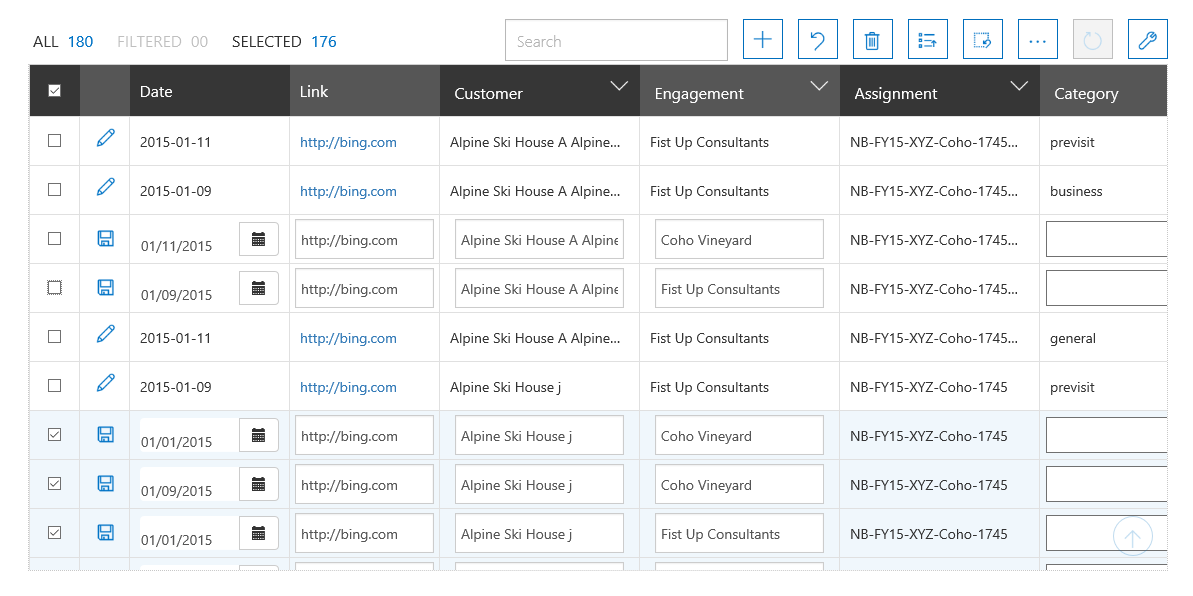This screenshot has width=1193, height=596.
Task: Open calendar picker for 01/11/2015 date
Action: click(x=259, y=239)
